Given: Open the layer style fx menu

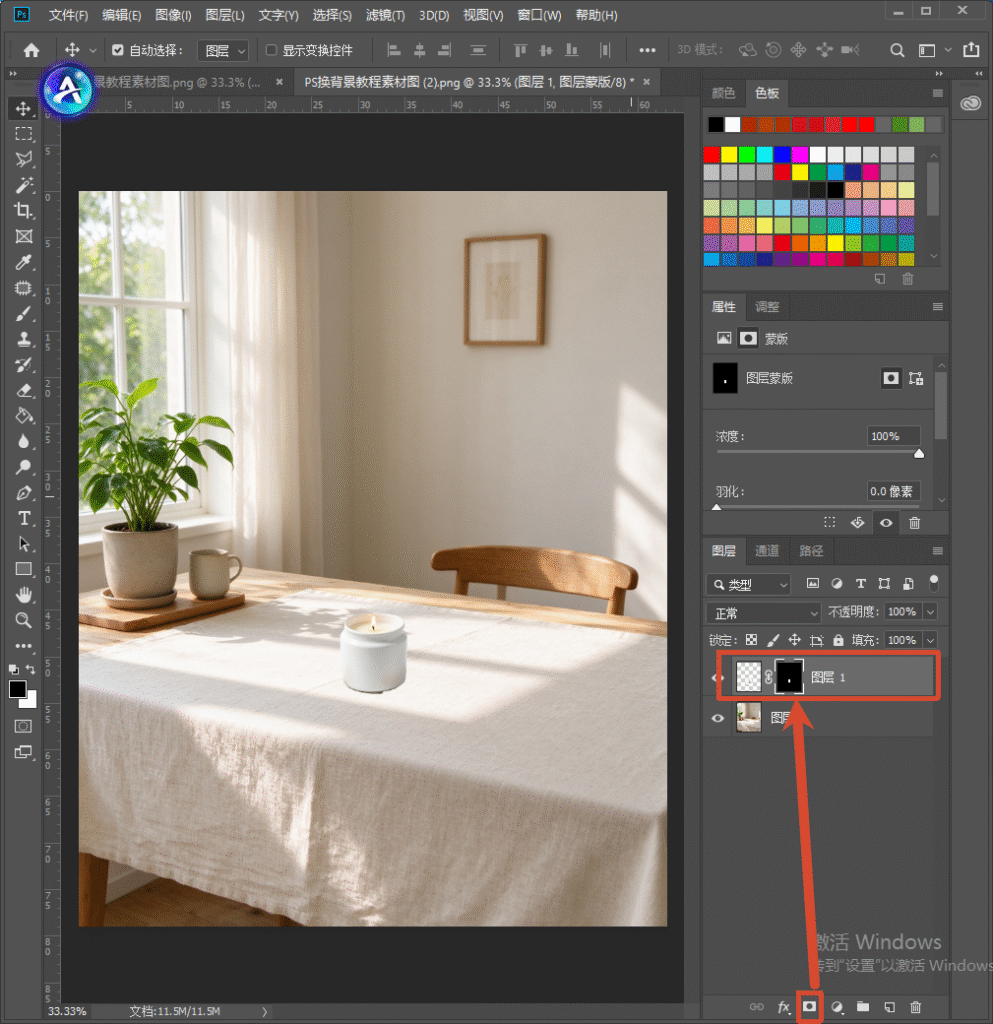Looking at the screenshot, I should point(783,1007).
